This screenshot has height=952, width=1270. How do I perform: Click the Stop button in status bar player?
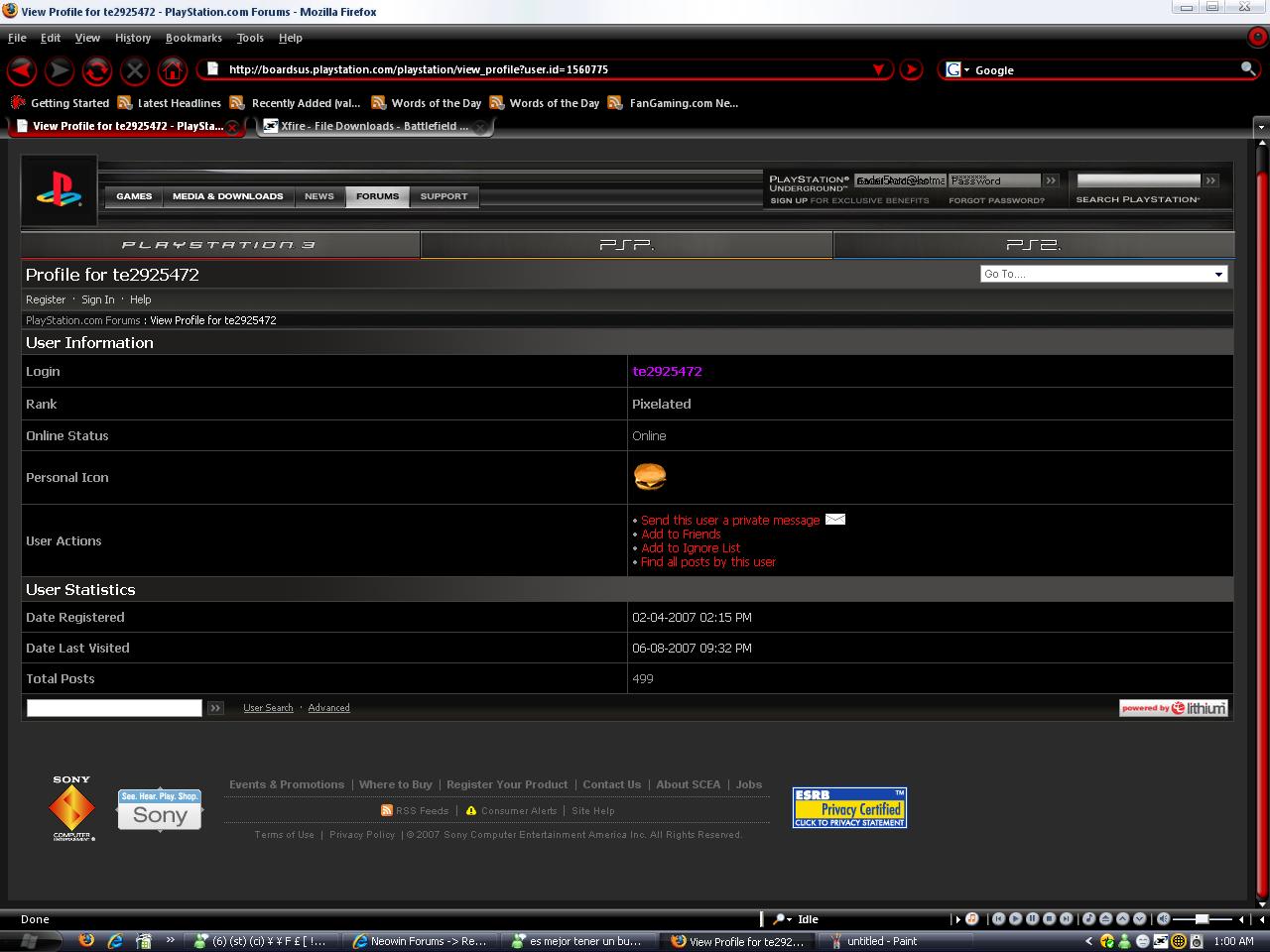[x=1049, y=919]
